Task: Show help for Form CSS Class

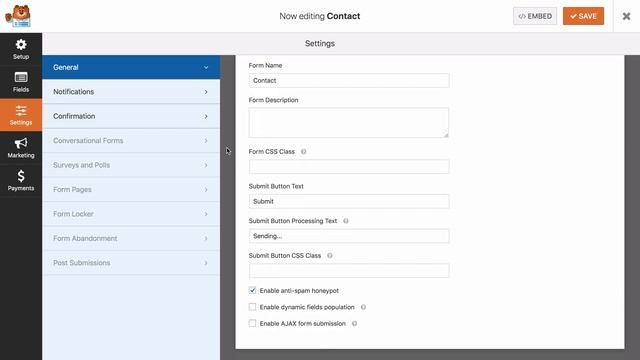Action: tap(304, 151)
